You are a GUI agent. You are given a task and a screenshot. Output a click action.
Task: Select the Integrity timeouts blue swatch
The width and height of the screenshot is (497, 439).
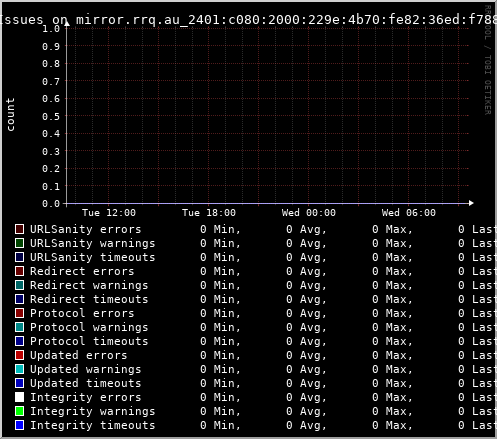(x=20, y=425)
